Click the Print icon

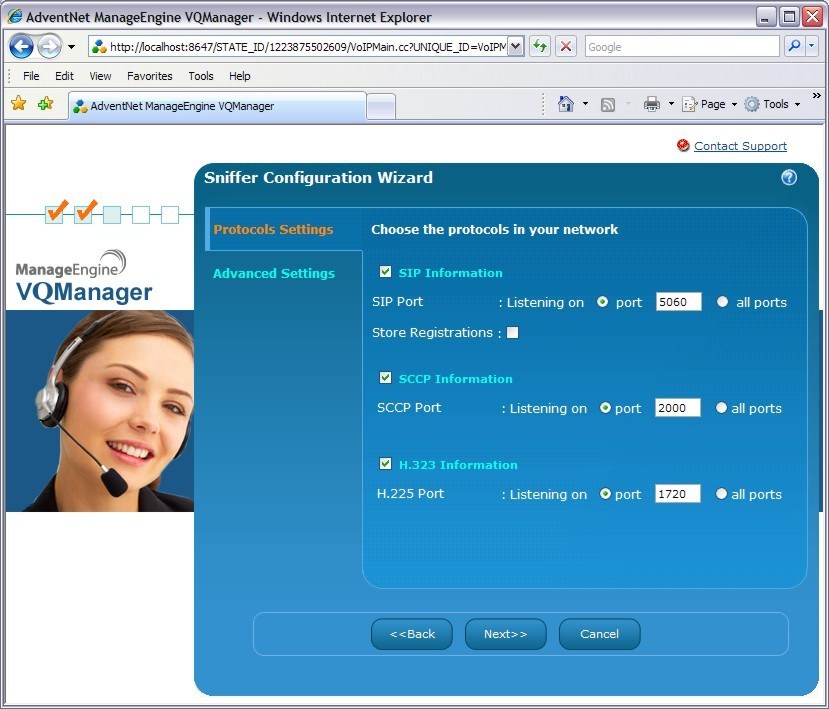click(x=651, y=104)
